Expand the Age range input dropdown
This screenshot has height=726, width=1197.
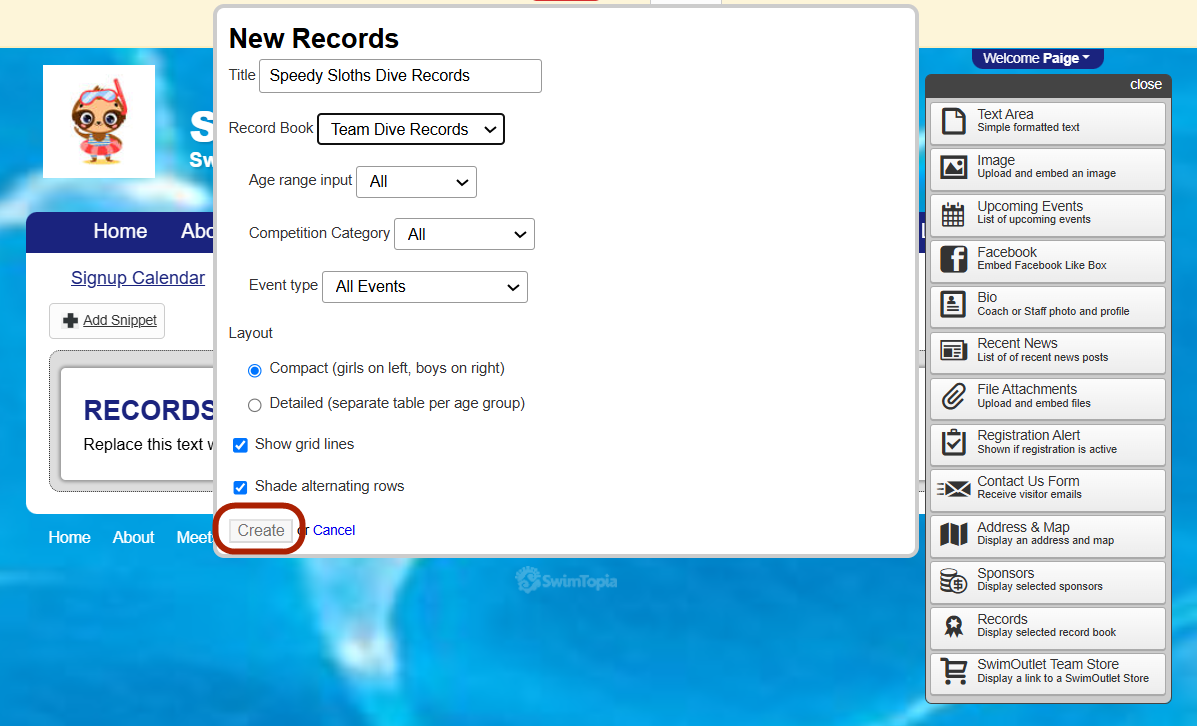tap(416, 182)
